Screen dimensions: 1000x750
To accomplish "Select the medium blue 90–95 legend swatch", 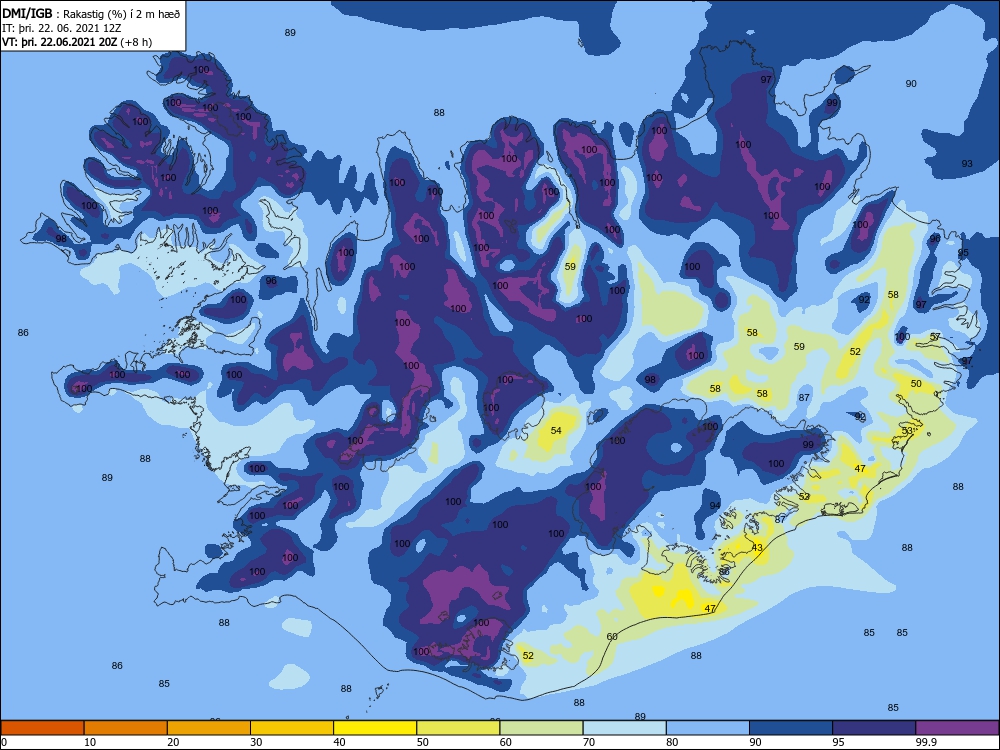I will click(791, 728).
